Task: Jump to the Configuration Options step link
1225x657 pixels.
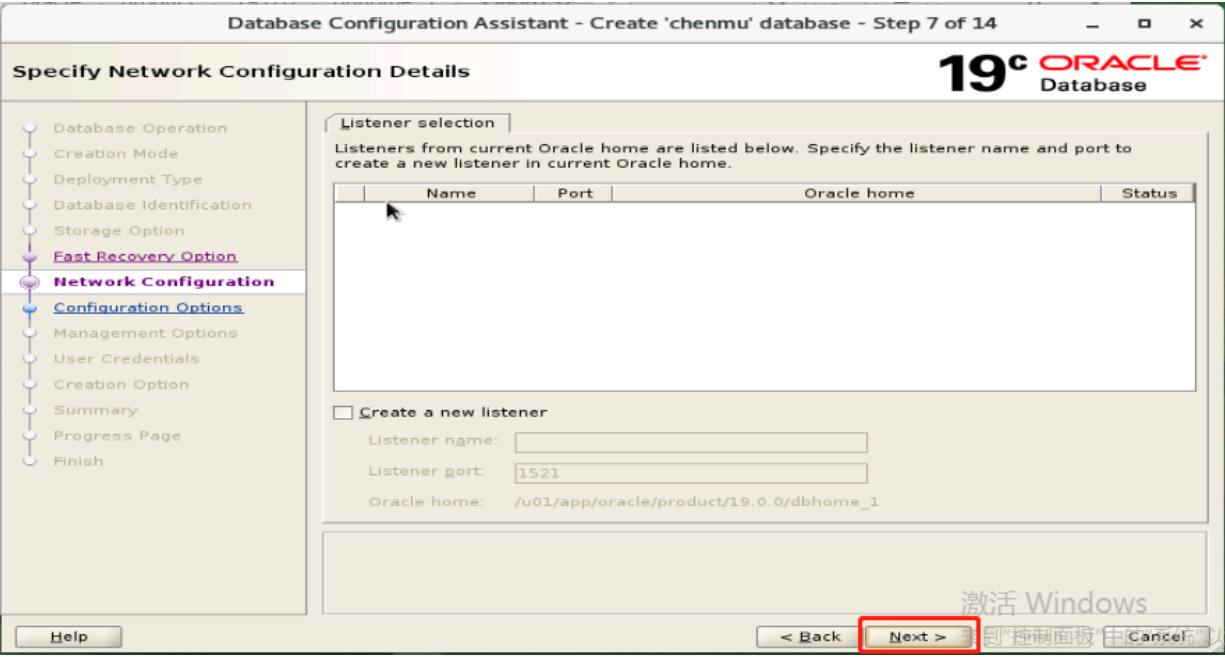Action: (x=148, y=307)
